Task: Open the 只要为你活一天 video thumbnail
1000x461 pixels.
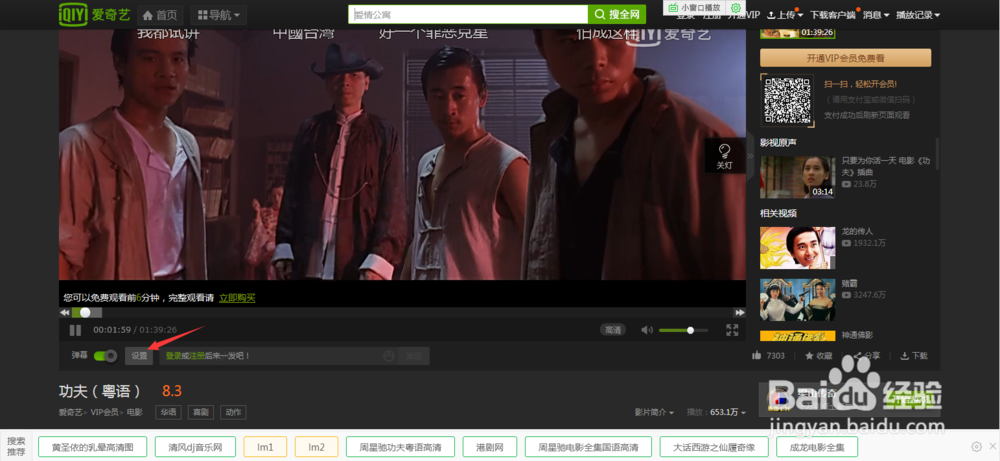Action: (x=797, y=177)
